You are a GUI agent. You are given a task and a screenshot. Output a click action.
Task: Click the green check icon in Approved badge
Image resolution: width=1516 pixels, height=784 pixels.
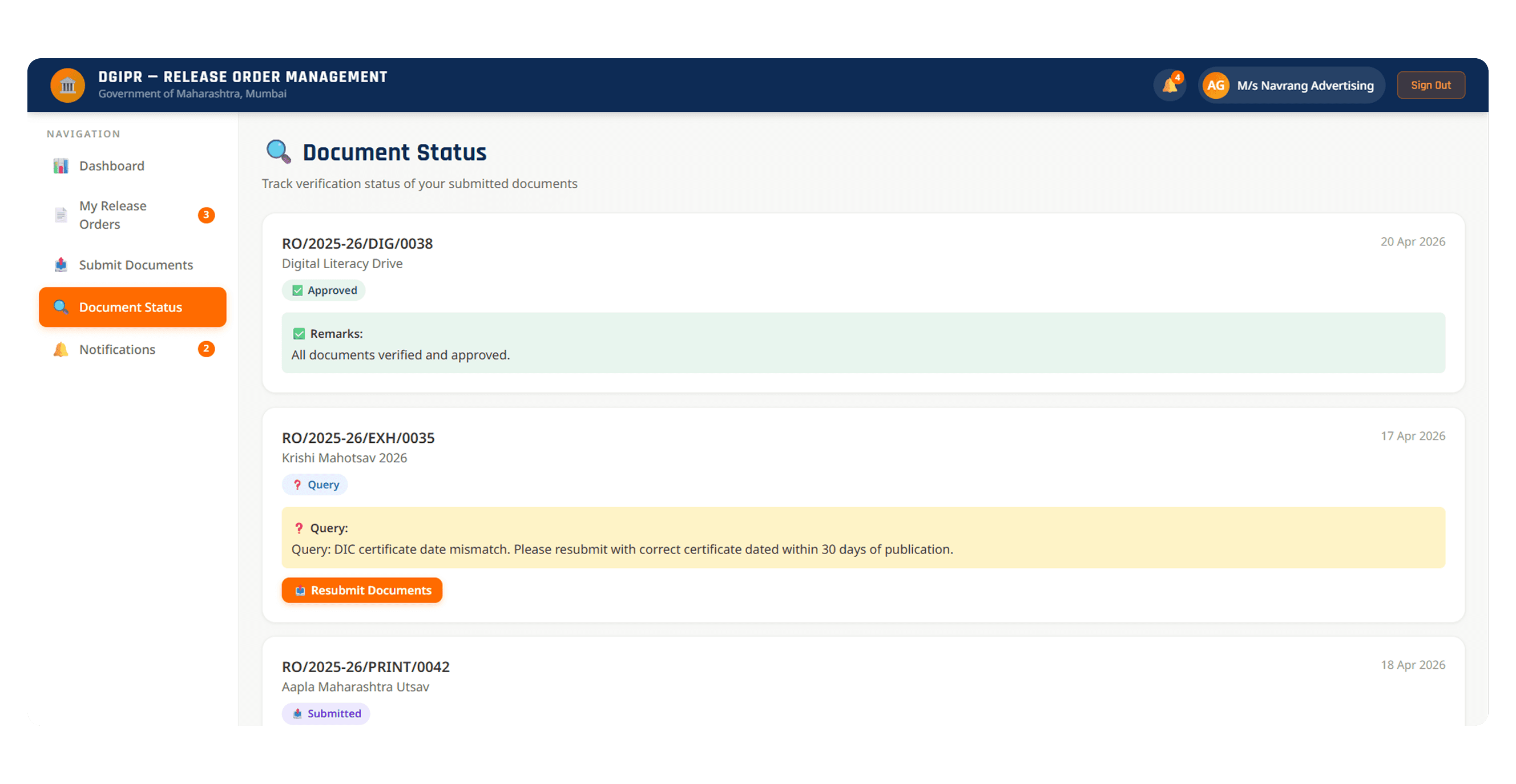click(x=297, y=290)
